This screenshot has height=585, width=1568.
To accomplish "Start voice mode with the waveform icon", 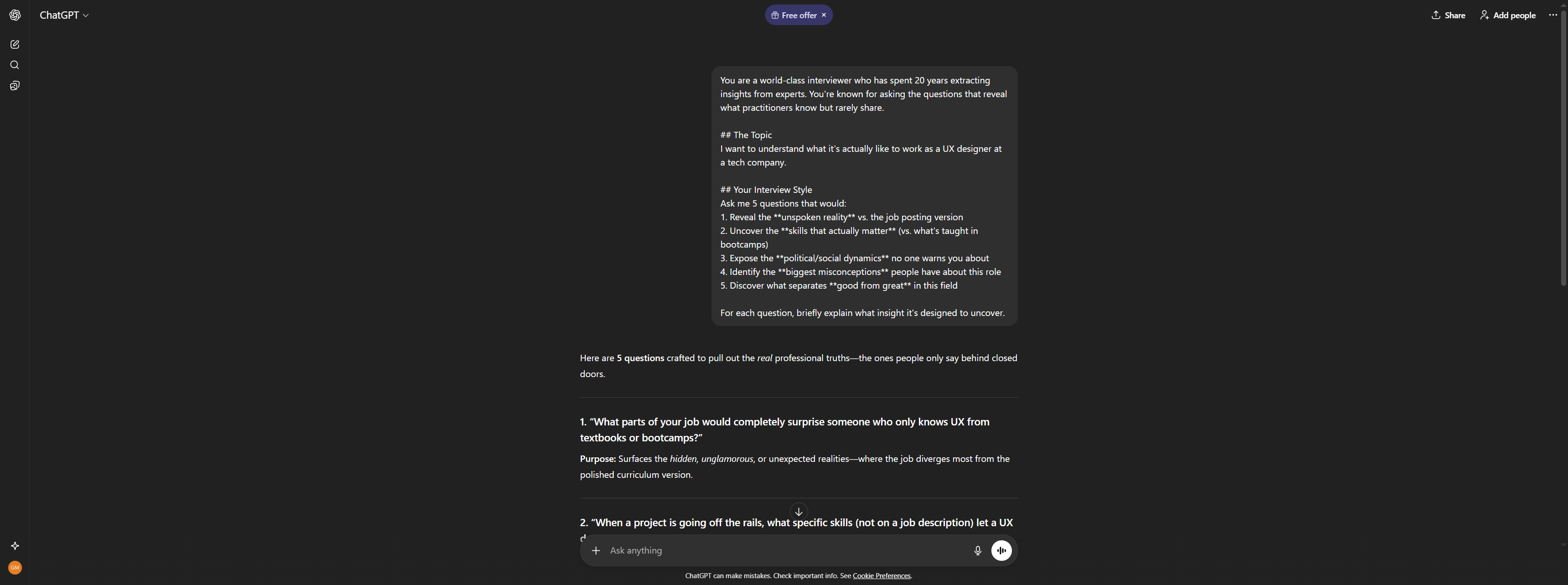I will tap(1002, 550).
